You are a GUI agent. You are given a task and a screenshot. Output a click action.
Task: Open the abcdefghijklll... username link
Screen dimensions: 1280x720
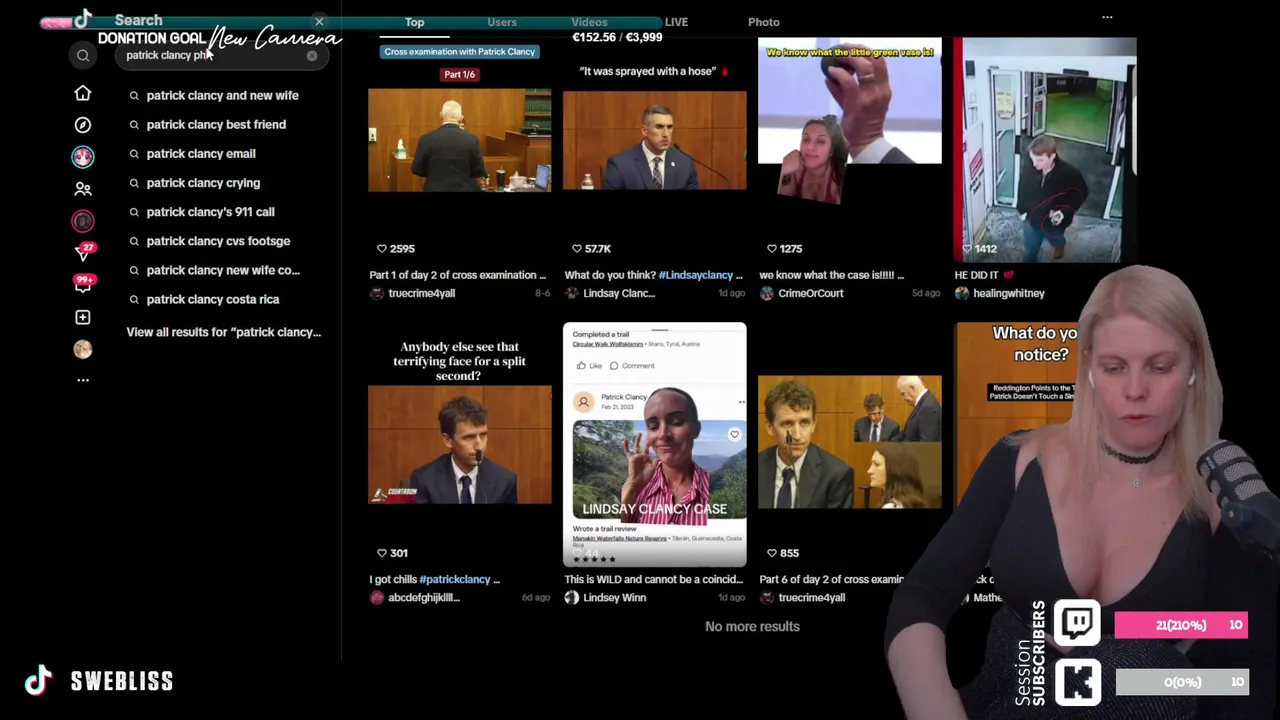point(423,597)
